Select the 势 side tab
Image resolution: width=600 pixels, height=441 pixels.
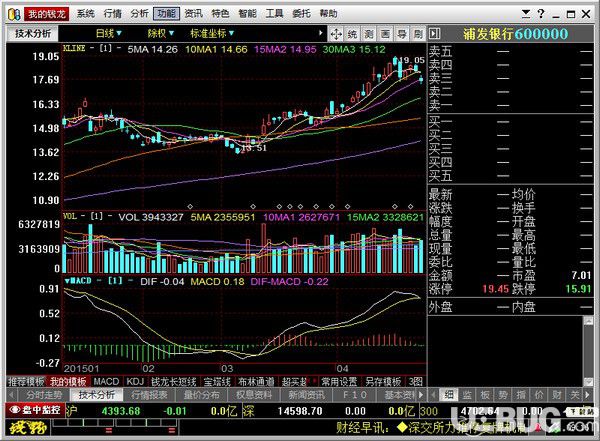tap(503, 395)
